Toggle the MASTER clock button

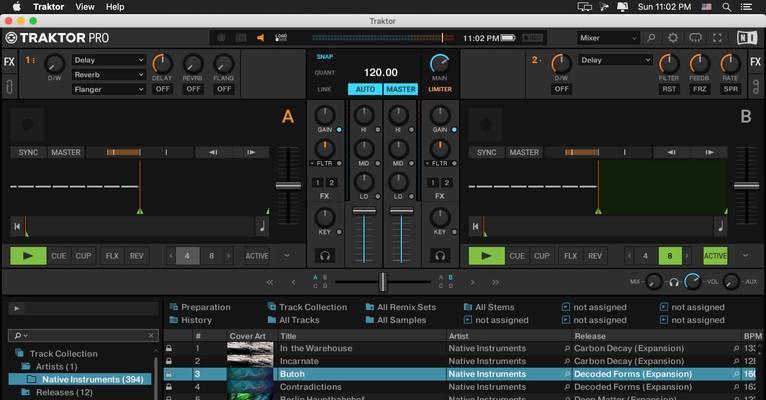click(x=401, y=89)
